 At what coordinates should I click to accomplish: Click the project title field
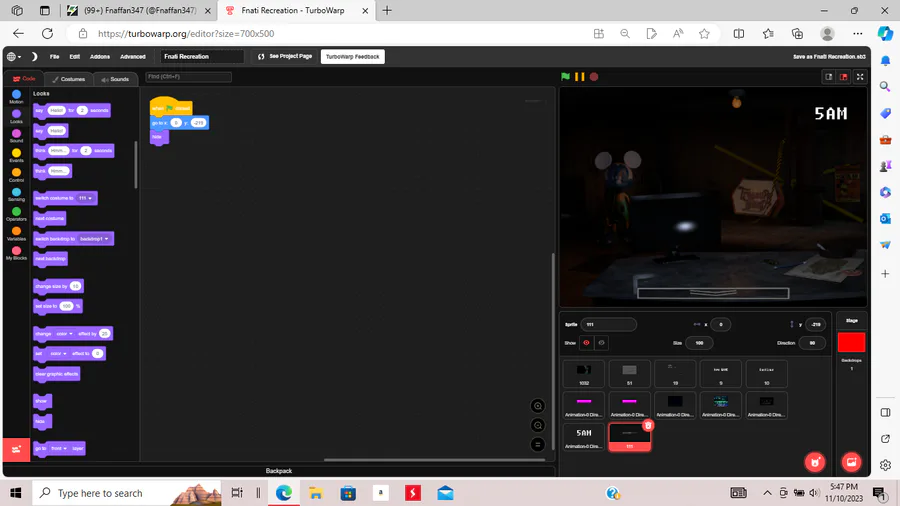coord(202,56)
